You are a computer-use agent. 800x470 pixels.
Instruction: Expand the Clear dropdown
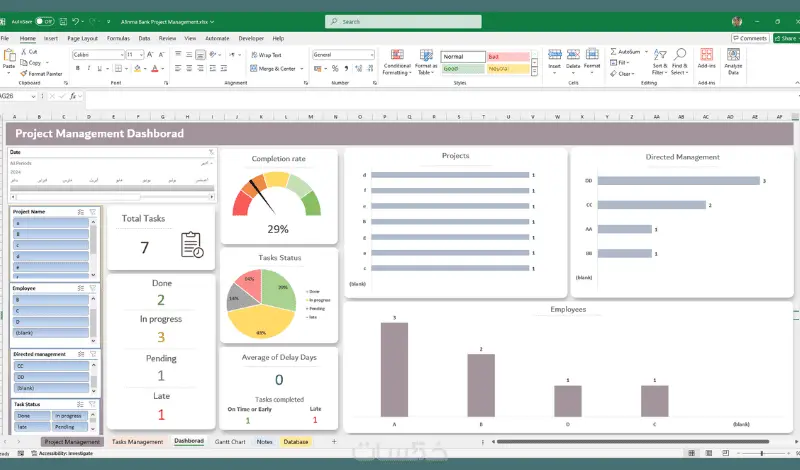tap(633, 73)
